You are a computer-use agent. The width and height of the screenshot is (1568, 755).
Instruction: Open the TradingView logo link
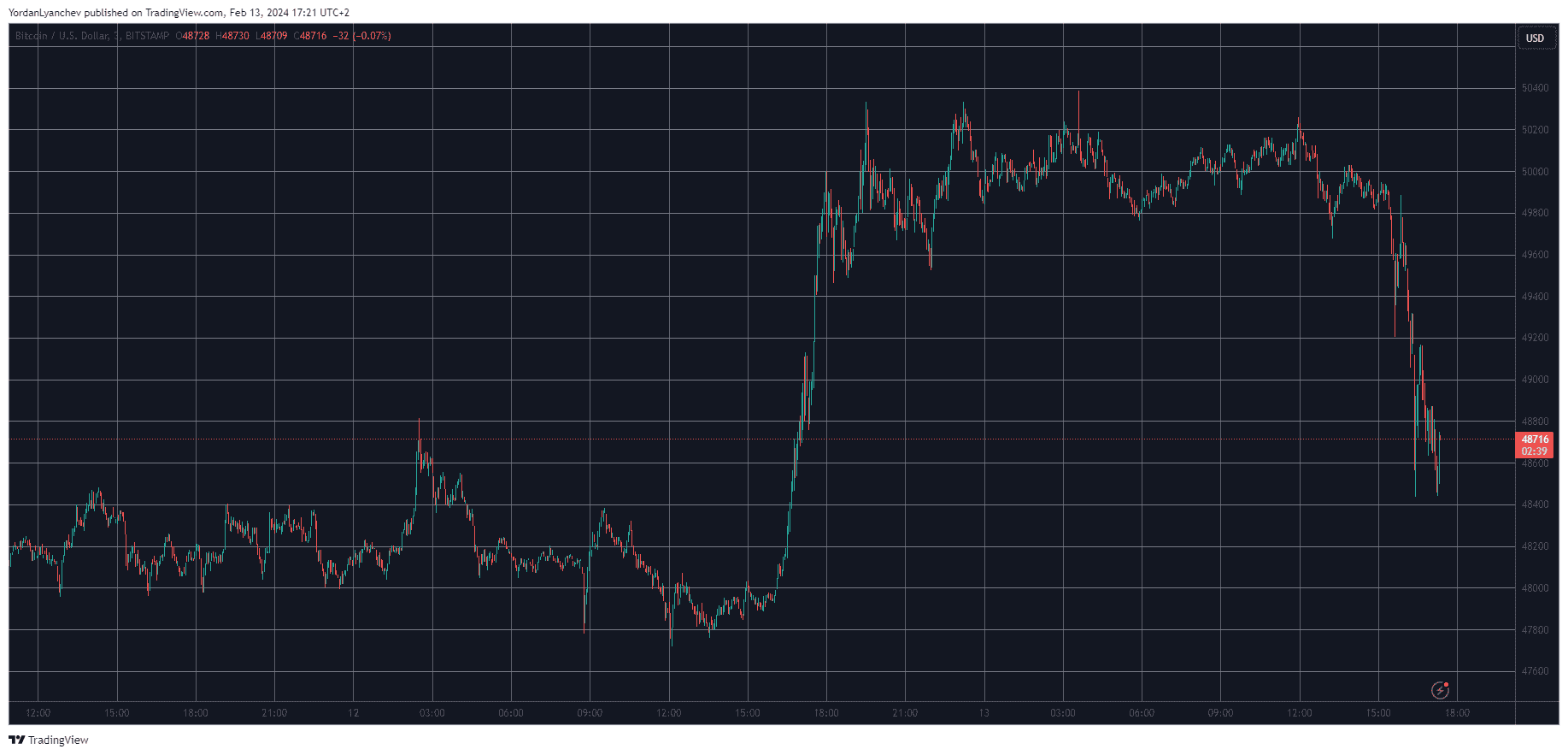(x=49, y=740)
